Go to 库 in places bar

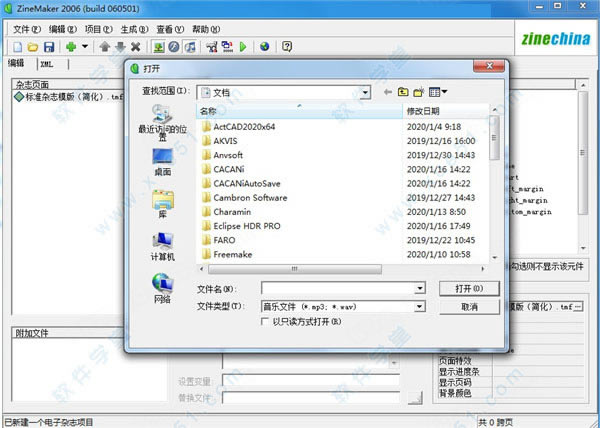point(163,204)
